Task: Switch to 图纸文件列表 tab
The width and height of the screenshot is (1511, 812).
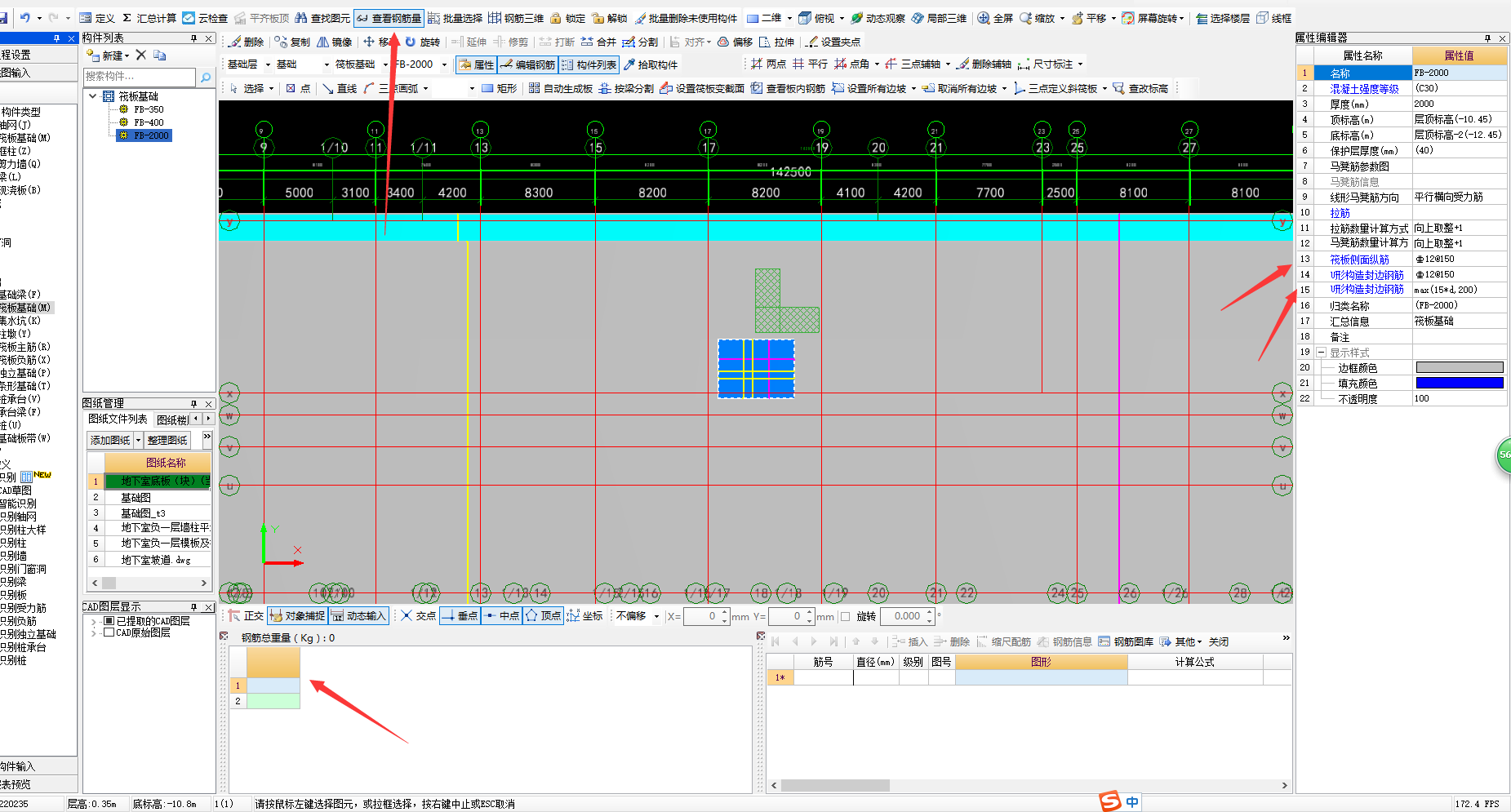Action: 118,419
